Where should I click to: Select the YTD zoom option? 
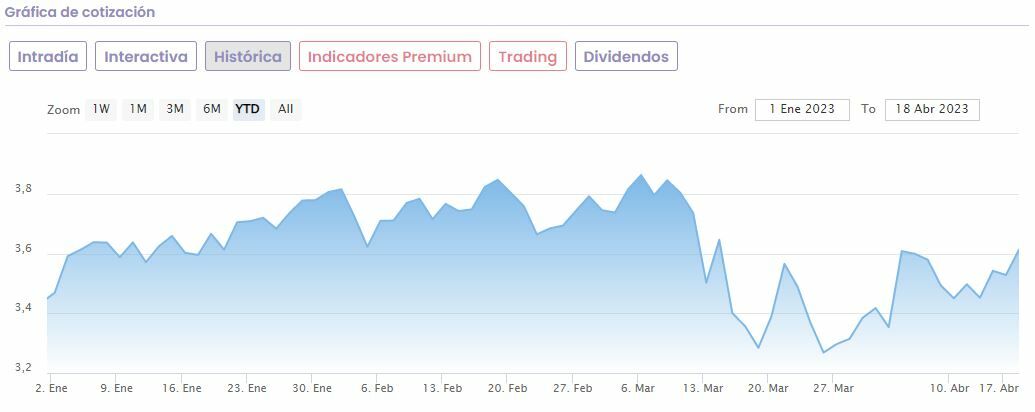[248, 109]
